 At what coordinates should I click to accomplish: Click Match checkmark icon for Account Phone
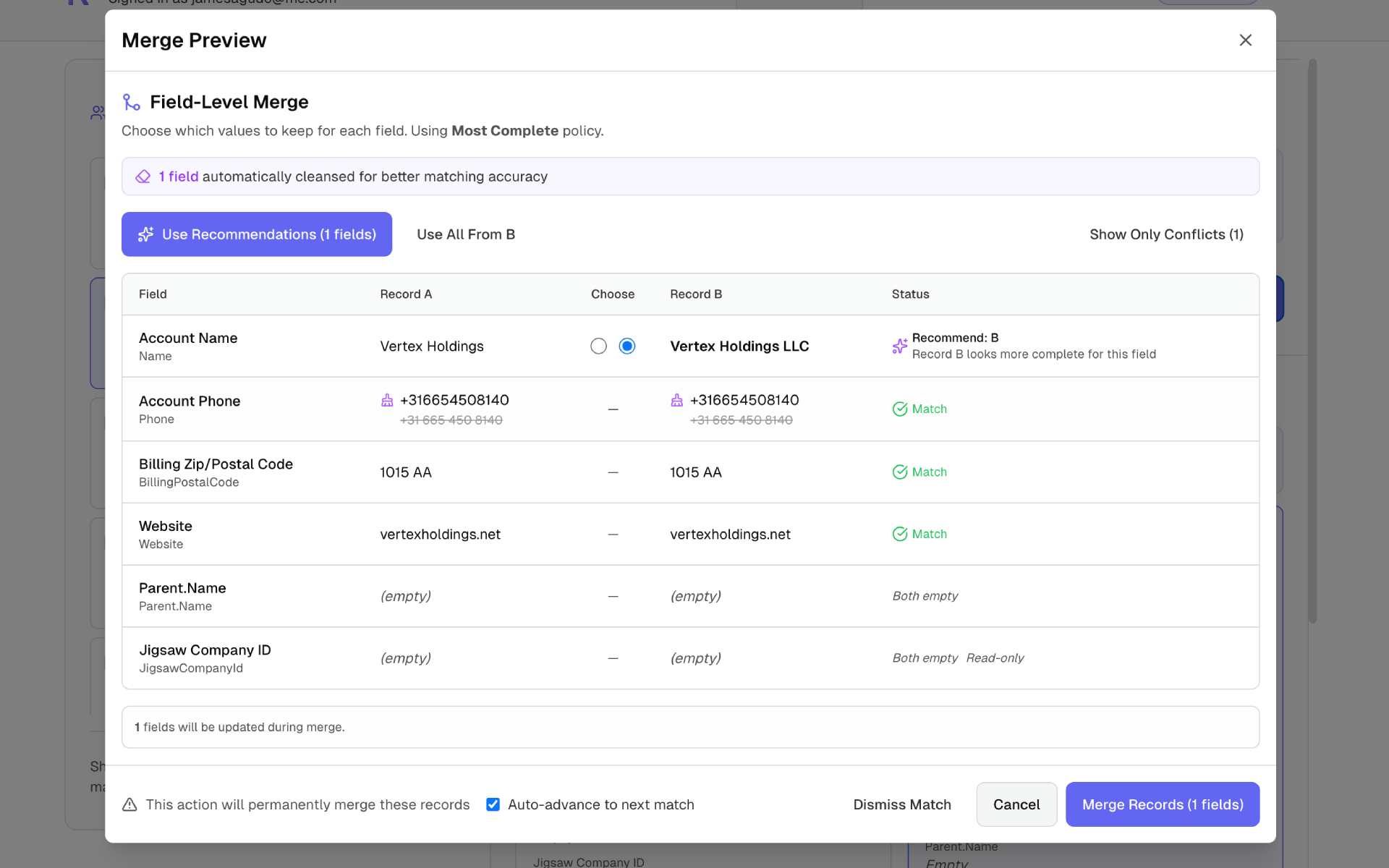(899, 409)
